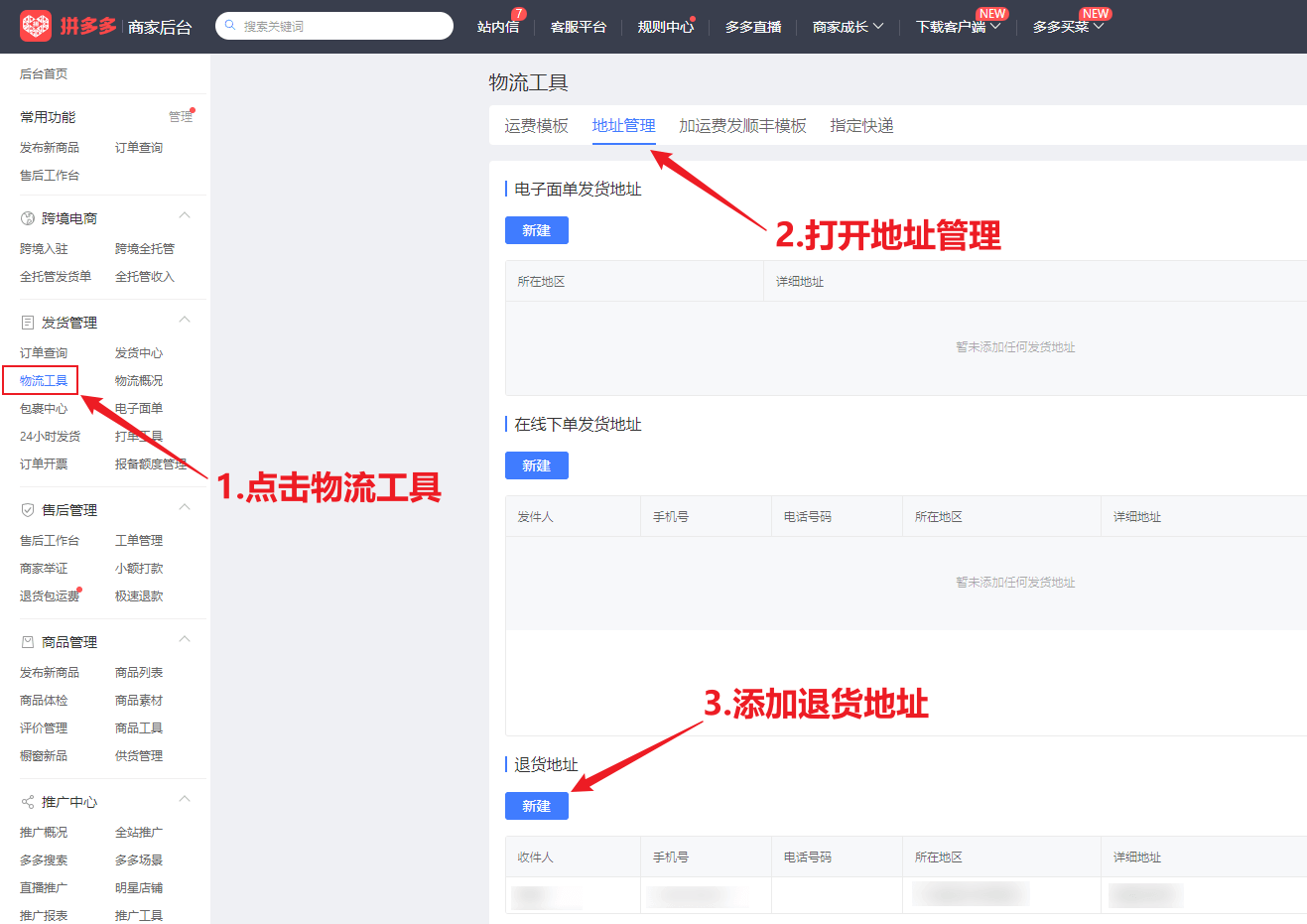This screenshot has width=1307, height=924.
Task: Open 订单开票 link
Action: (x=44, y=464)
